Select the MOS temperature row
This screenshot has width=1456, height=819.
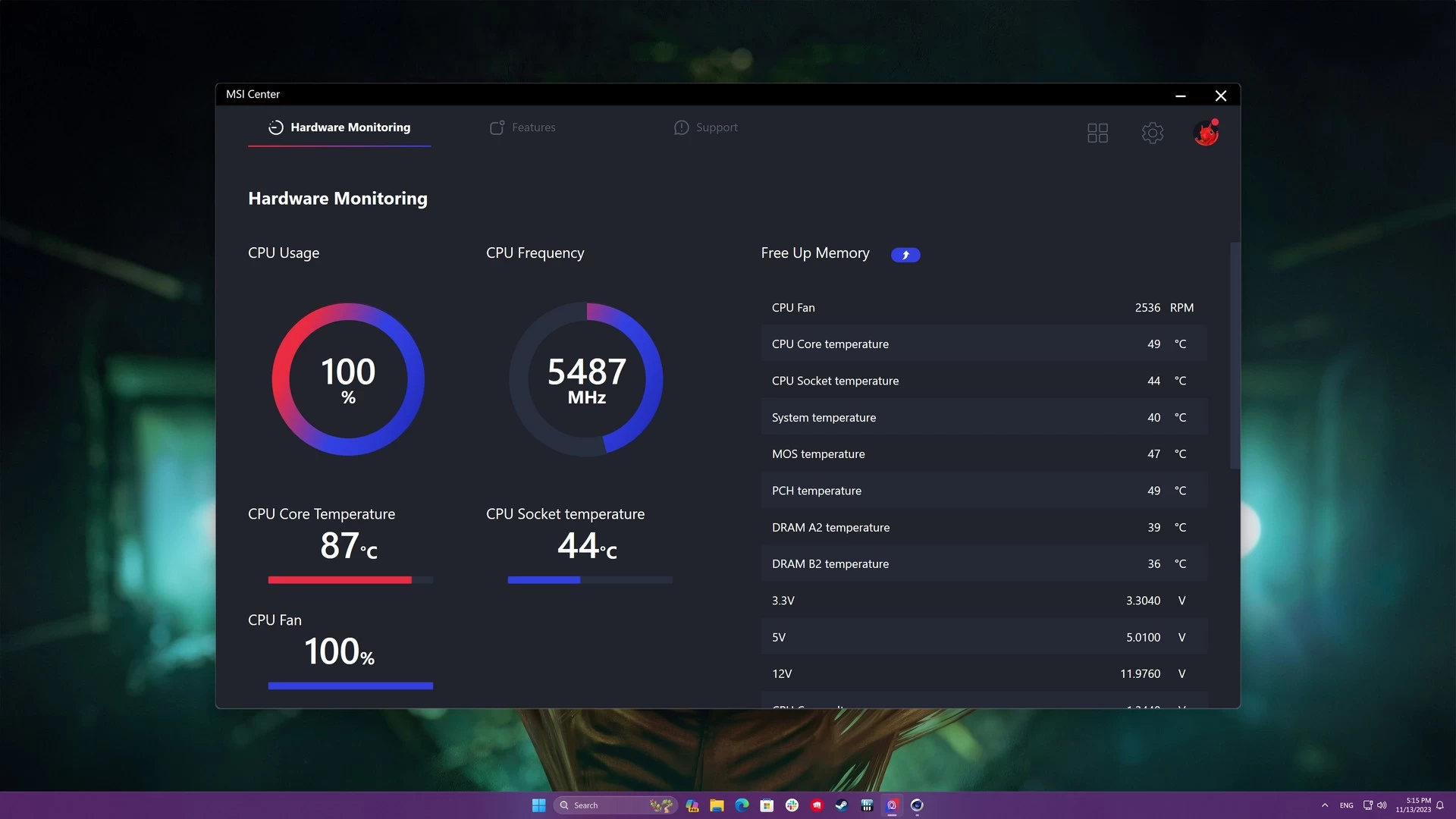click(984, 454)
